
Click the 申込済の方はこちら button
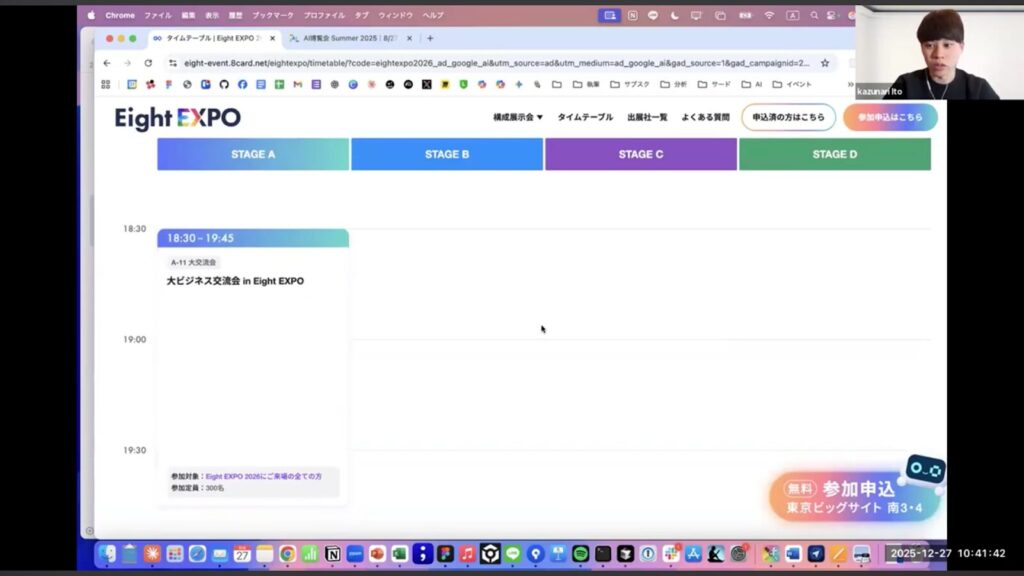click(788, 117)
